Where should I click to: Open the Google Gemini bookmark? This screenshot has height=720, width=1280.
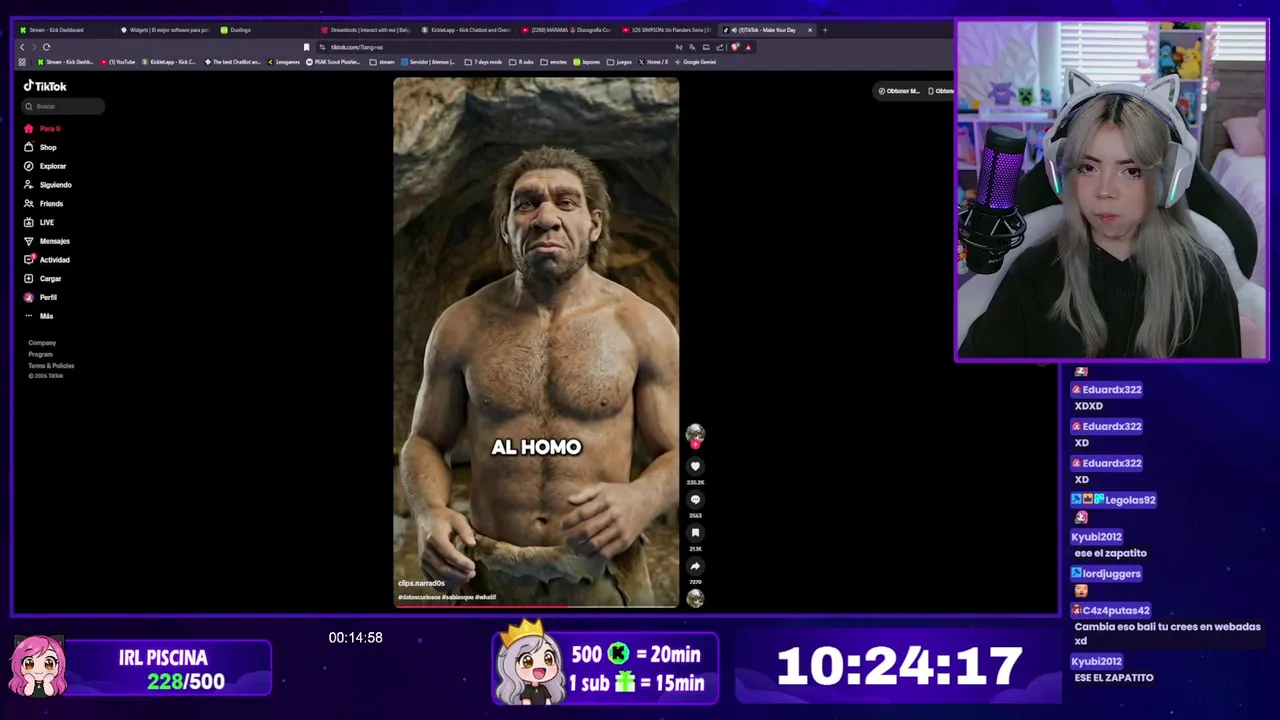(695, 62)
